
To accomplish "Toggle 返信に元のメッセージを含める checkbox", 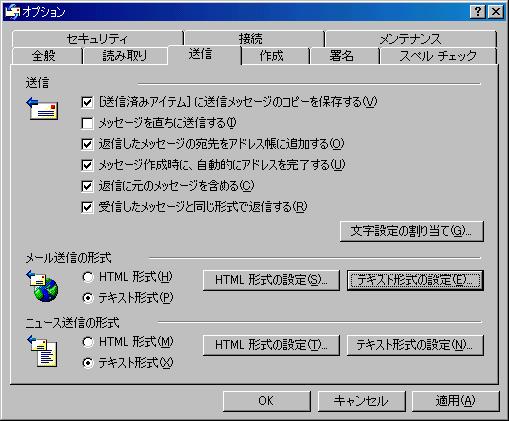I will (x=87, y=186).
